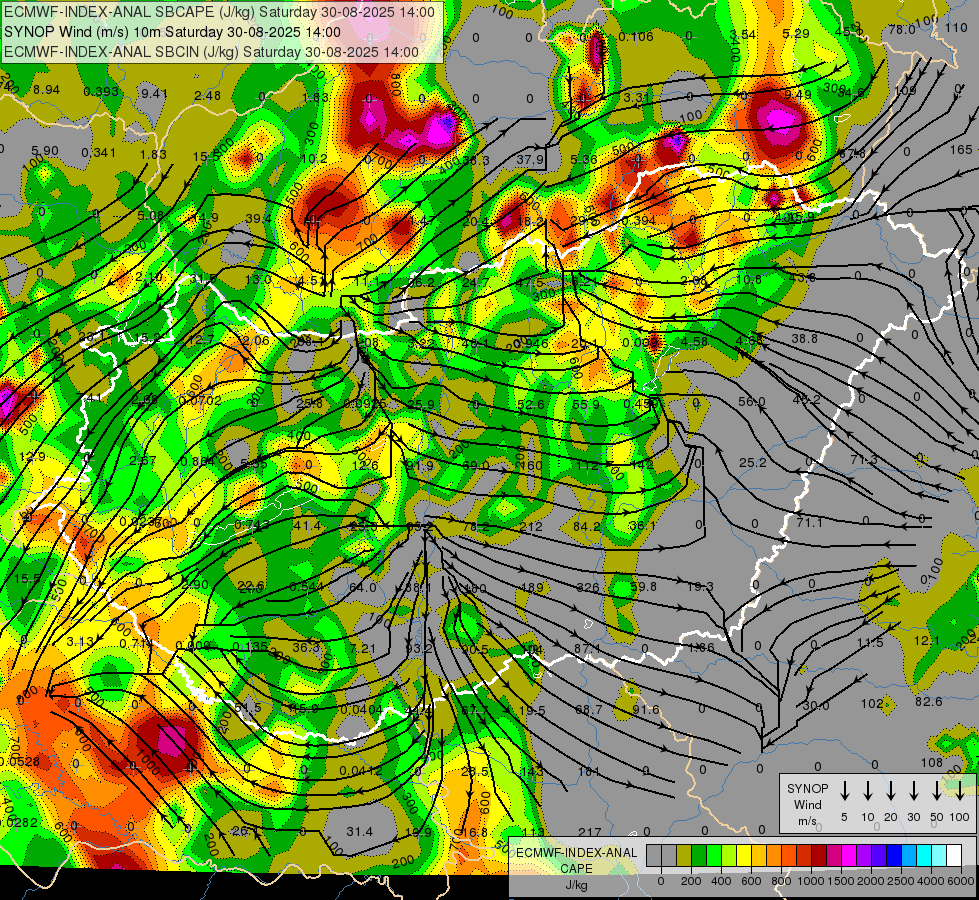Image resolution: width=979 pixels, height=900 pixels.
Task: Click the map value 56.0
Action: tap(752, 402)
